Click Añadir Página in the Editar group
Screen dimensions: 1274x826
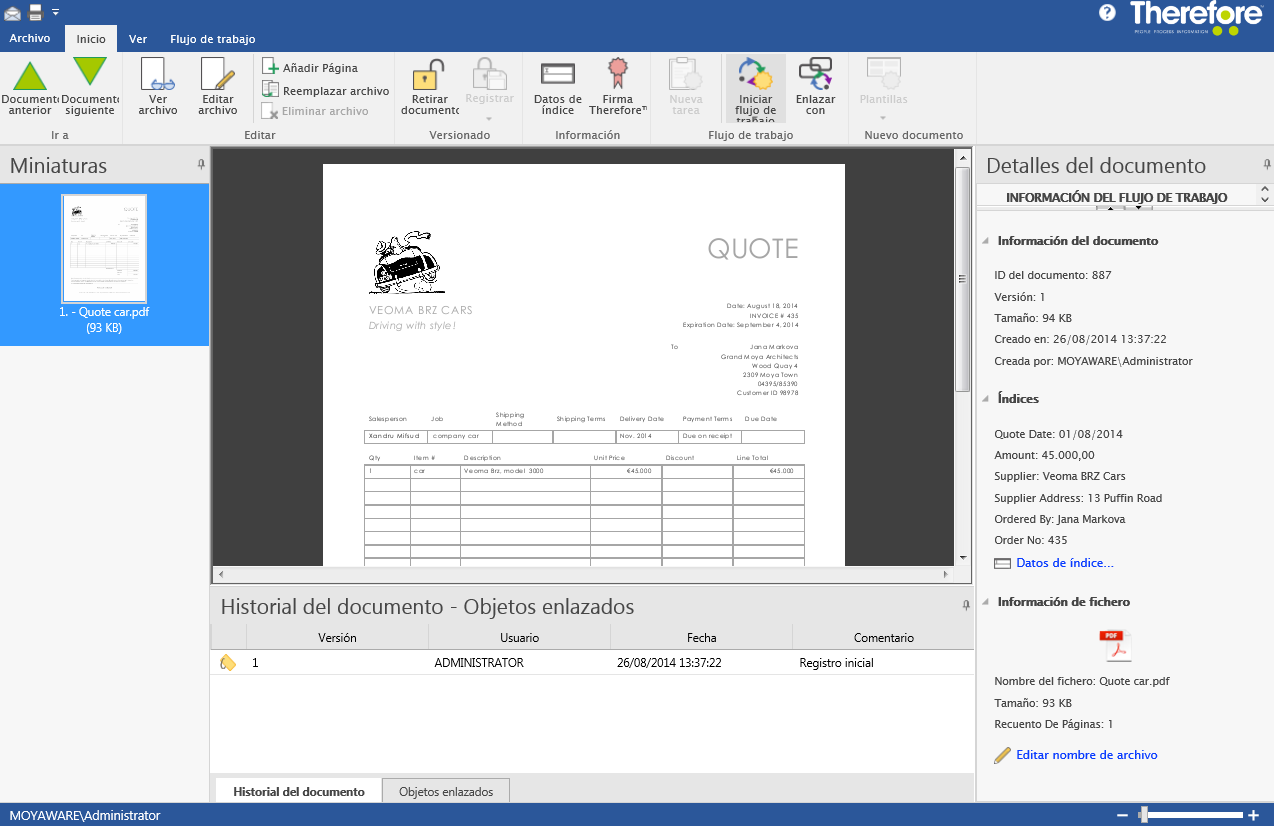[311, 68]
